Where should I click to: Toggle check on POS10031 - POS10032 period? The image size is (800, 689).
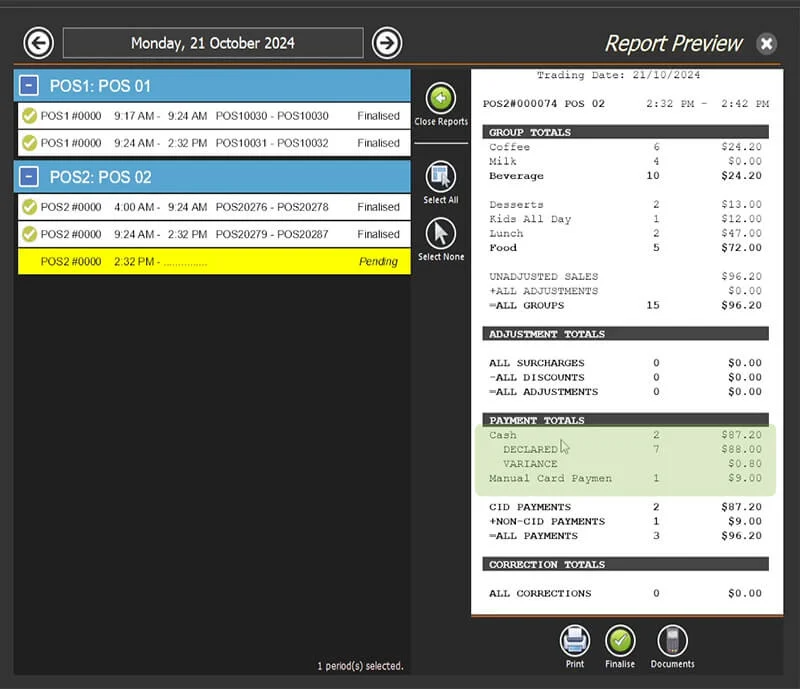tap(30, 143)
